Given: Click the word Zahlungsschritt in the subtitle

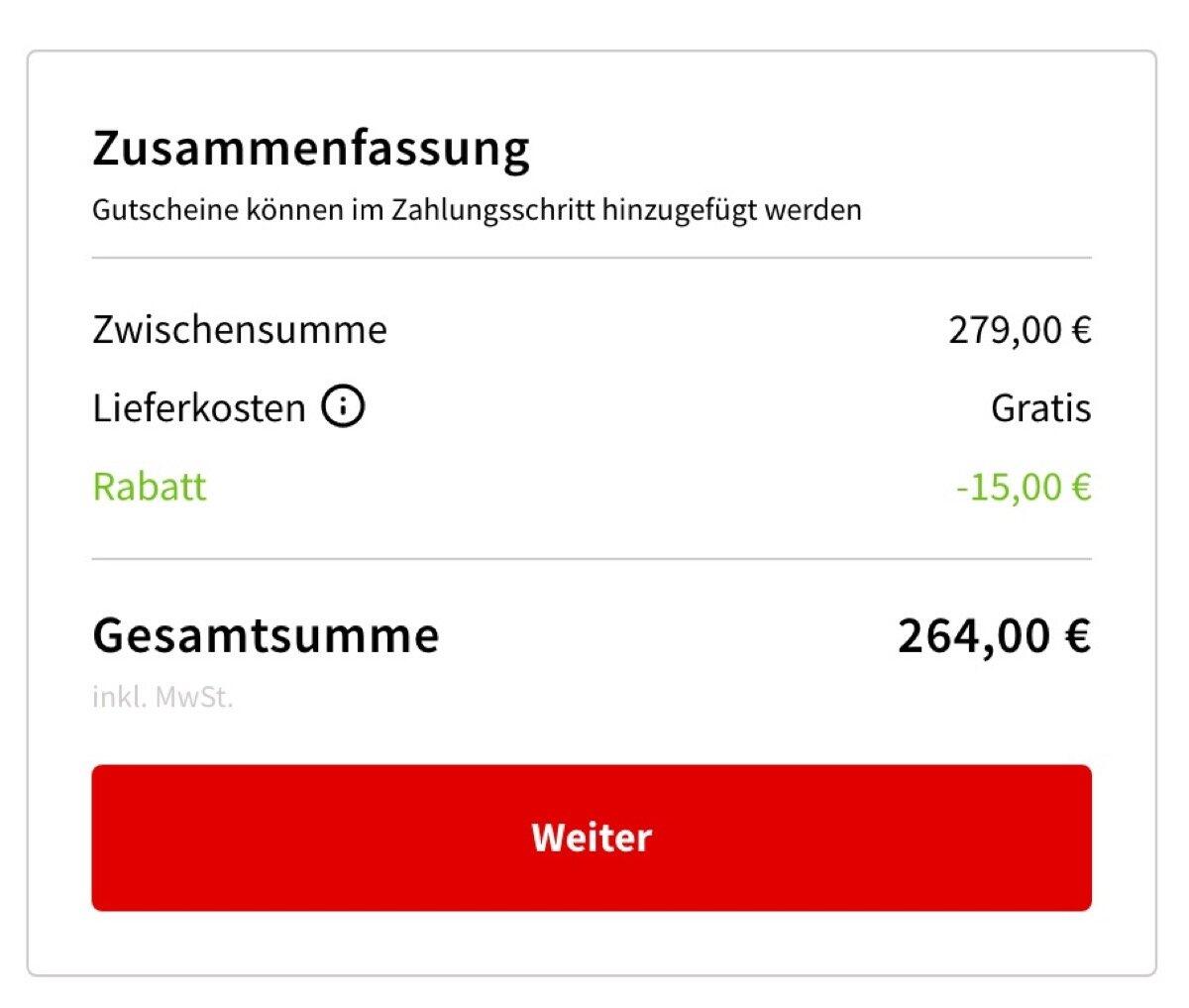Looking at the screenshot, I should point(493,210).
